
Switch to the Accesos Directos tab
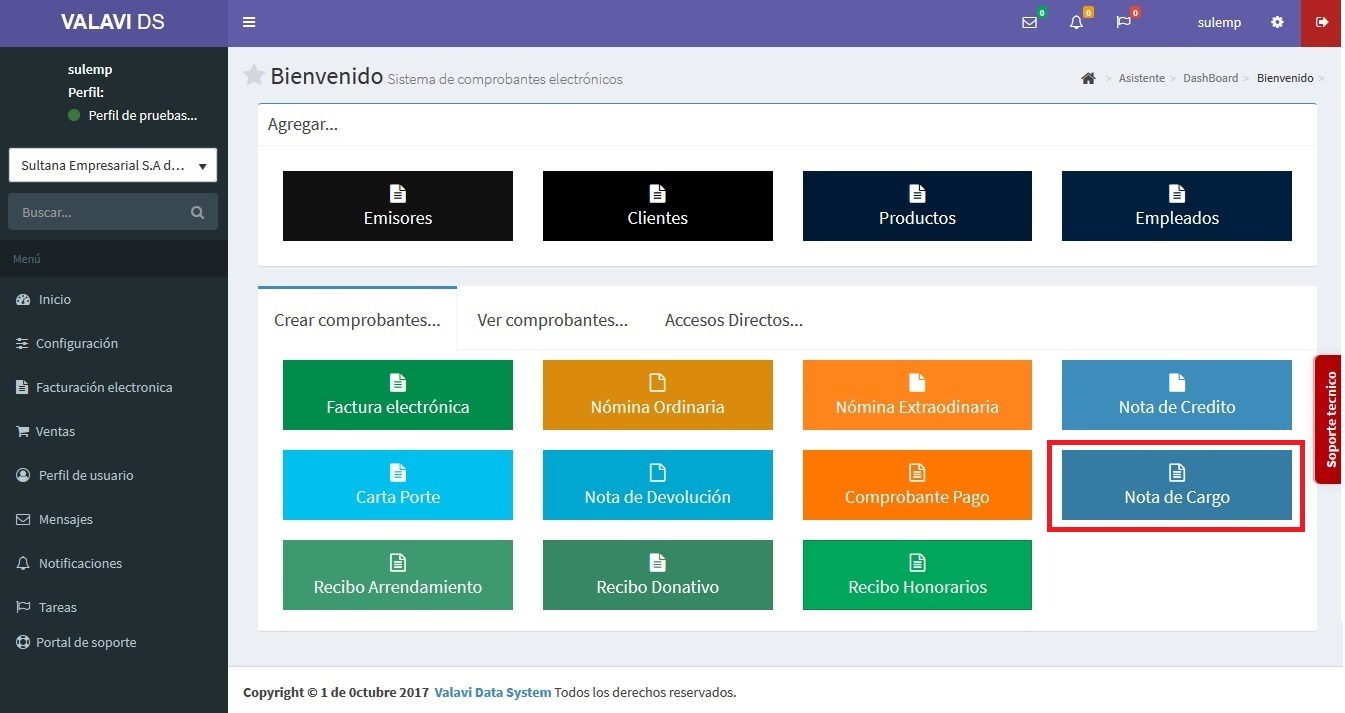pyautogui.click(x=733, y=320)
